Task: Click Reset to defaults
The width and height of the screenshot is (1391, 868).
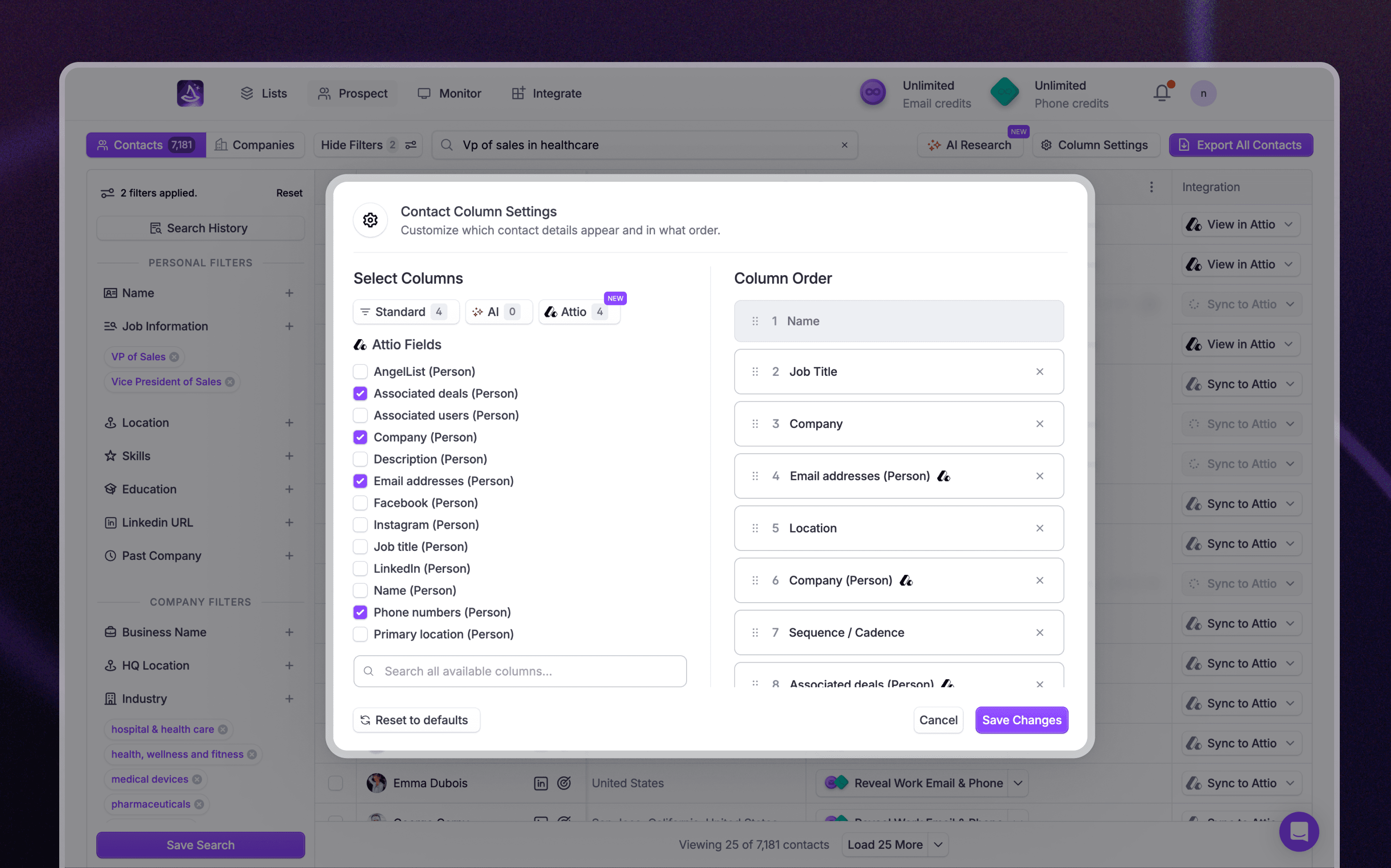Action: pos(416,721)
